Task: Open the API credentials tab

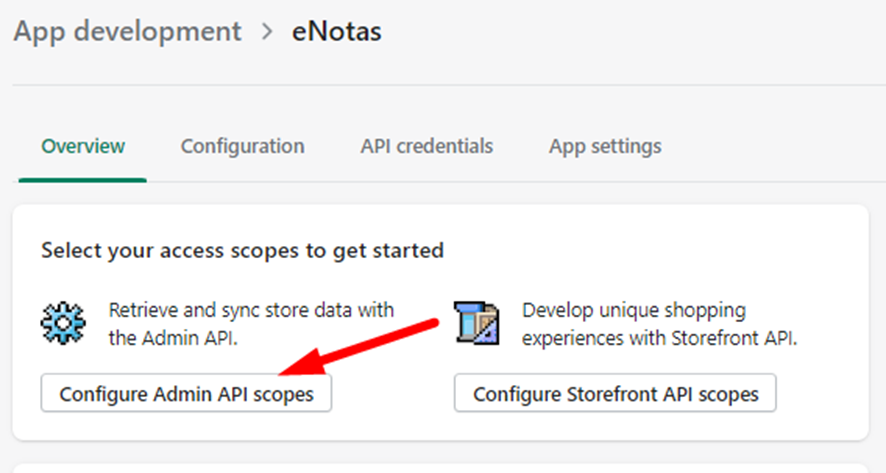Action: (x=427, y=146)
